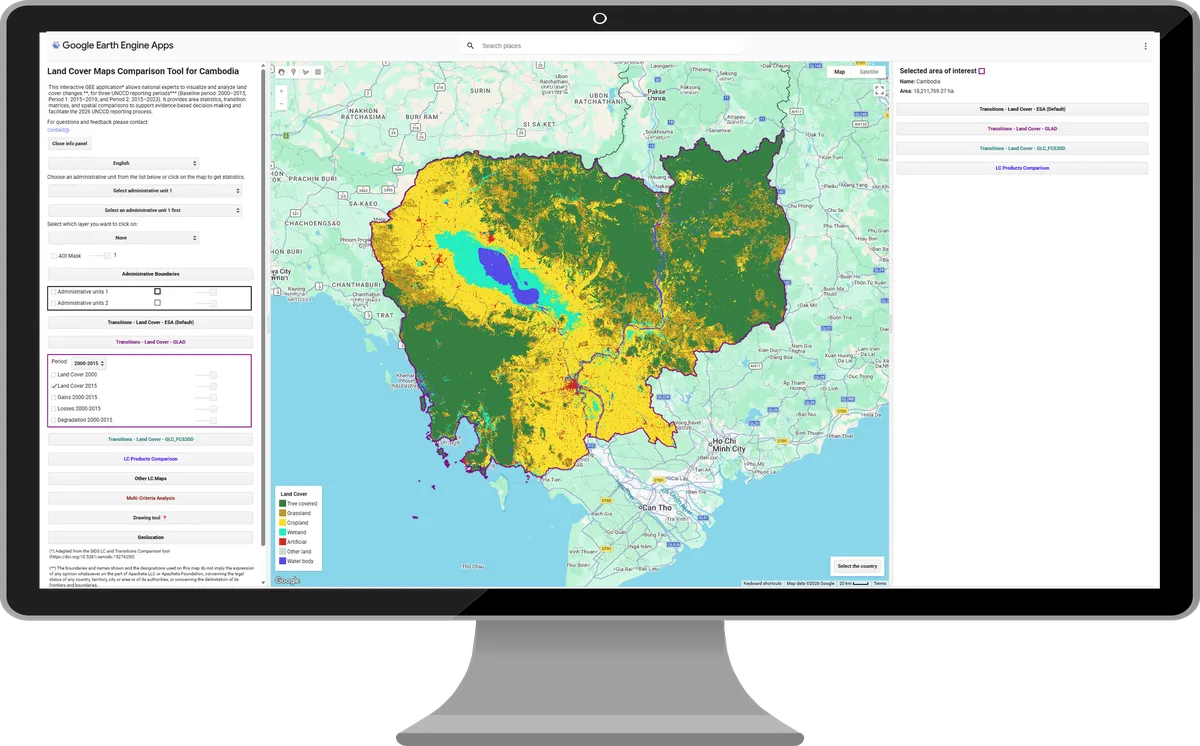The height and width of the screenshot is (746, 1200).
Task: Click the Select the country button
Action: 858,566
